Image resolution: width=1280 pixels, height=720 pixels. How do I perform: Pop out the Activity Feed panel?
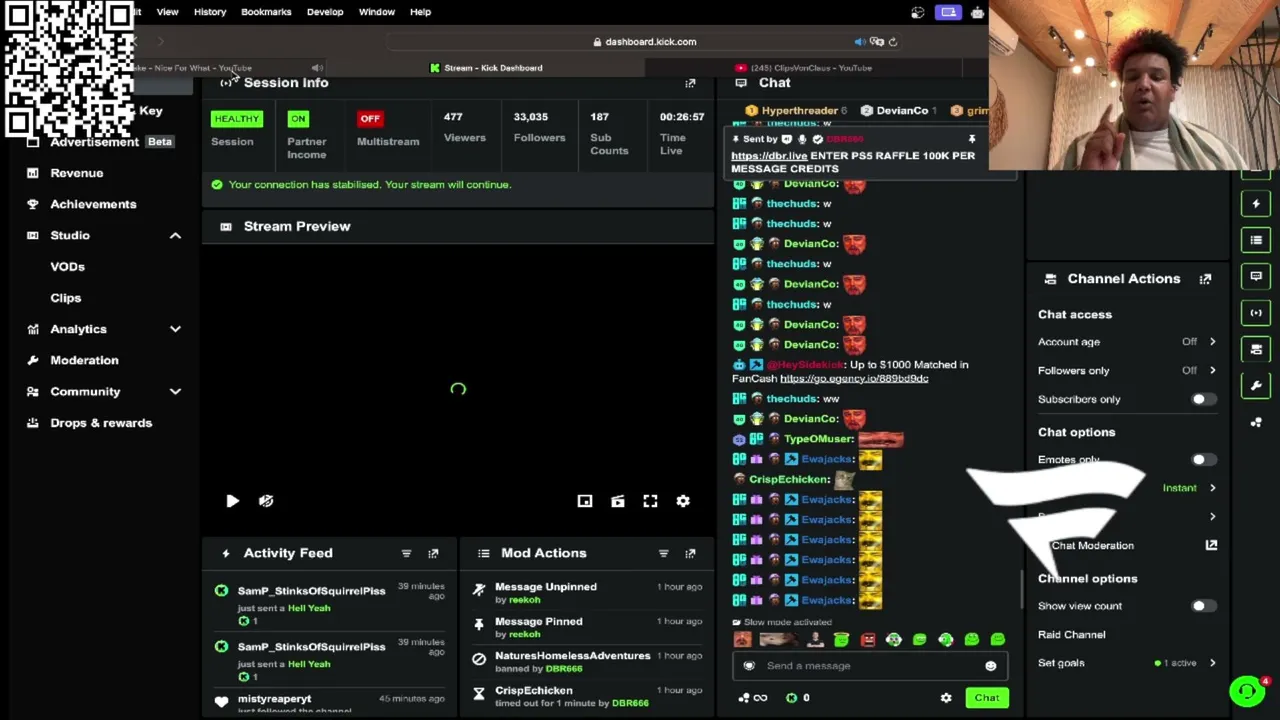click(433, 553)
